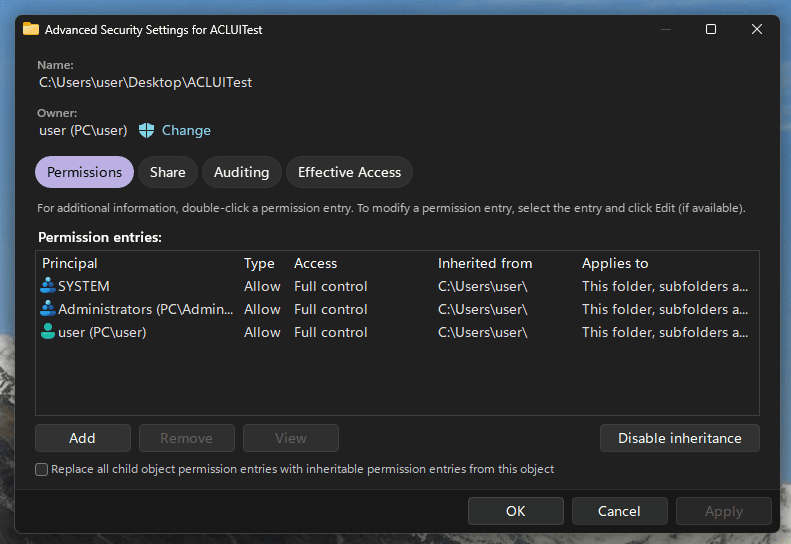Maximize the Advanced Security Settings window
Image resolution: width=791 pixels, height=544 pixels.
pyautogui.click(x=711, y=30)
